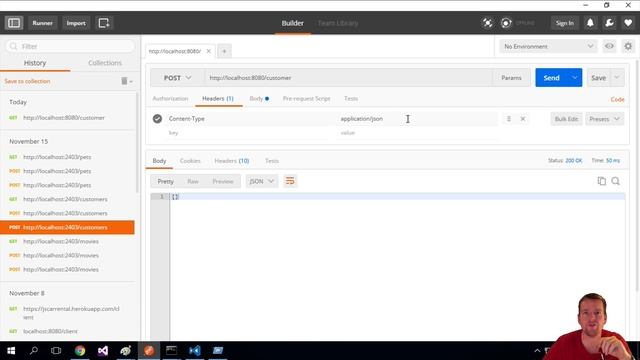Viewport: 640px width, 360px height.
Task: Open Visual Studio Code from taskbar
Action: (x=195, y=351)
